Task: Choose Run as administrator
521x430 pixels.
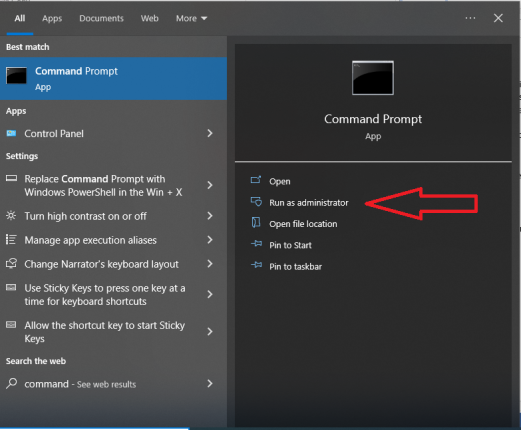Action: point(309,203)
